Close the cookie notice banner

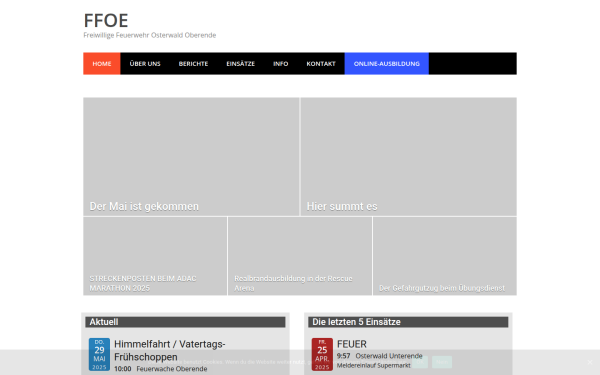click(x=590, y=362)
